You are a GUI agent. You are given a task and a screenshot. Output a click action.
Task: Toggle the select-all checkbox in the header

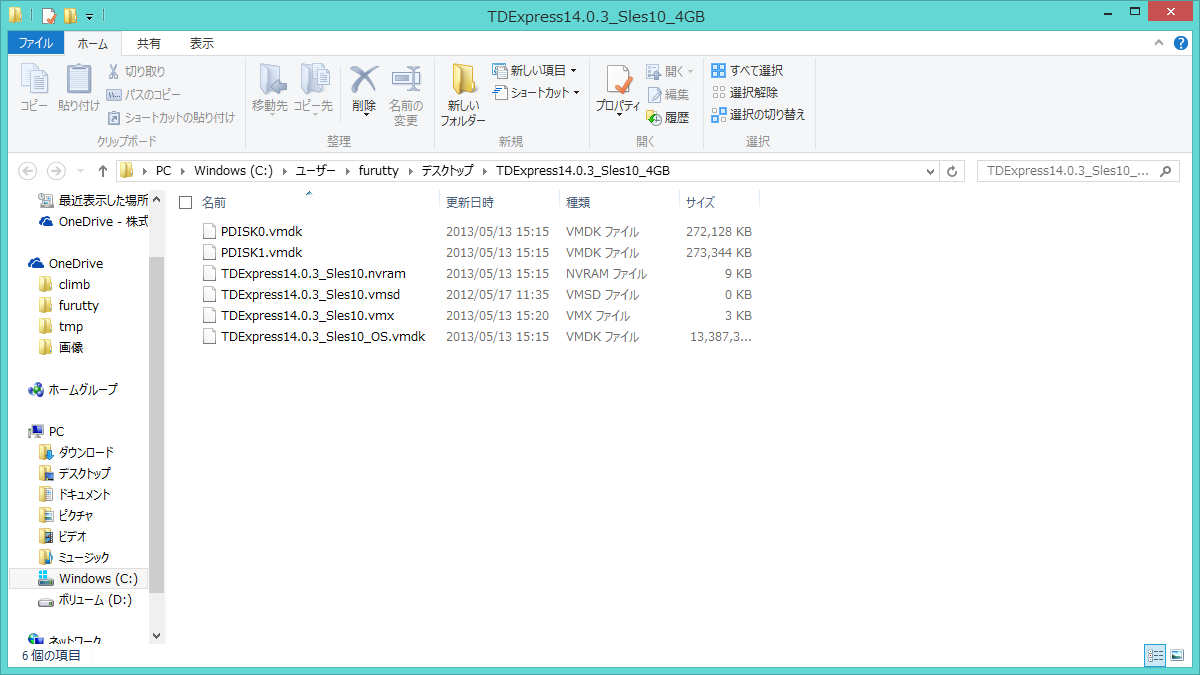point(185,202)
